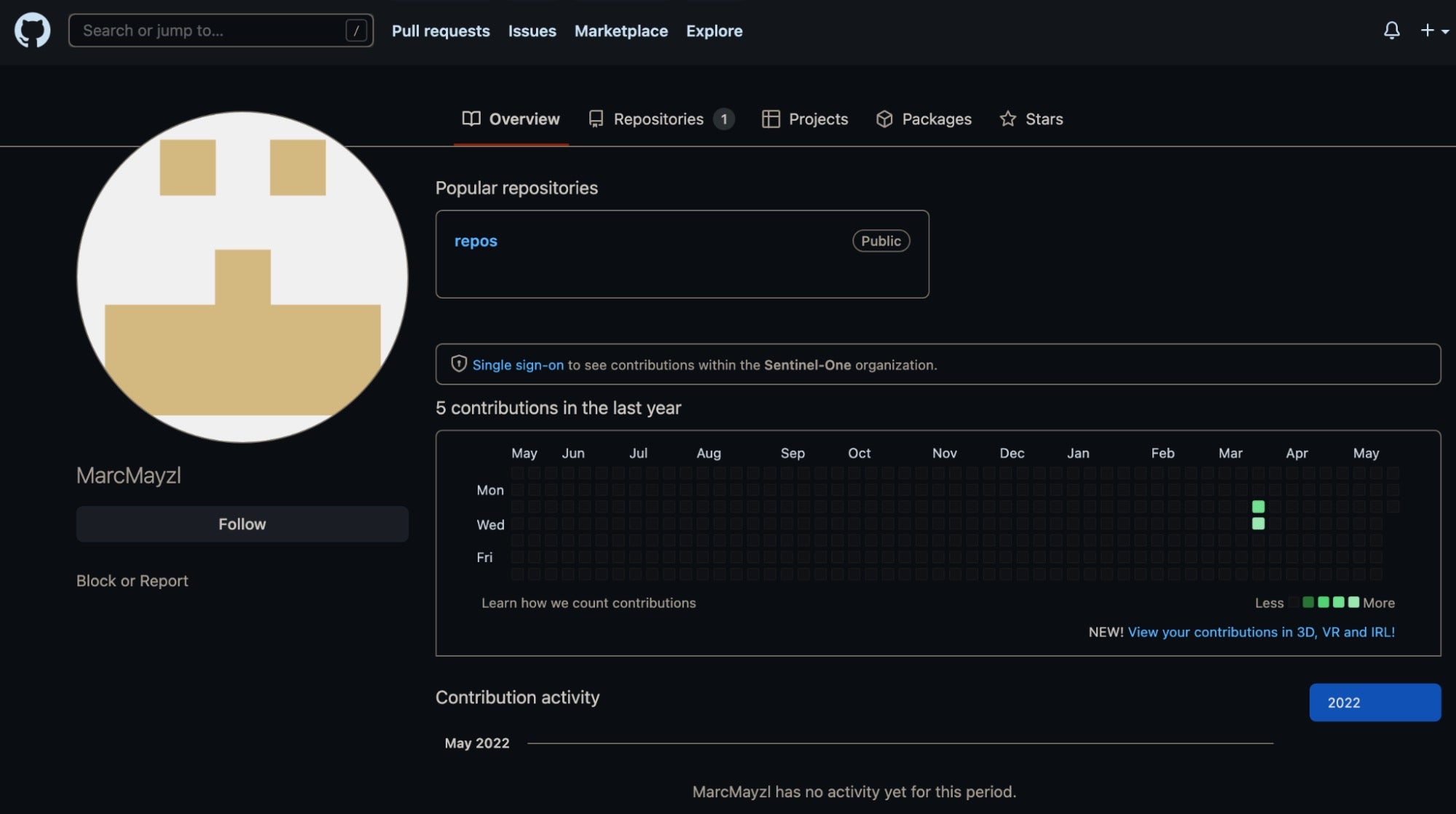Open Pull requests in top navigation

(440, 31)
